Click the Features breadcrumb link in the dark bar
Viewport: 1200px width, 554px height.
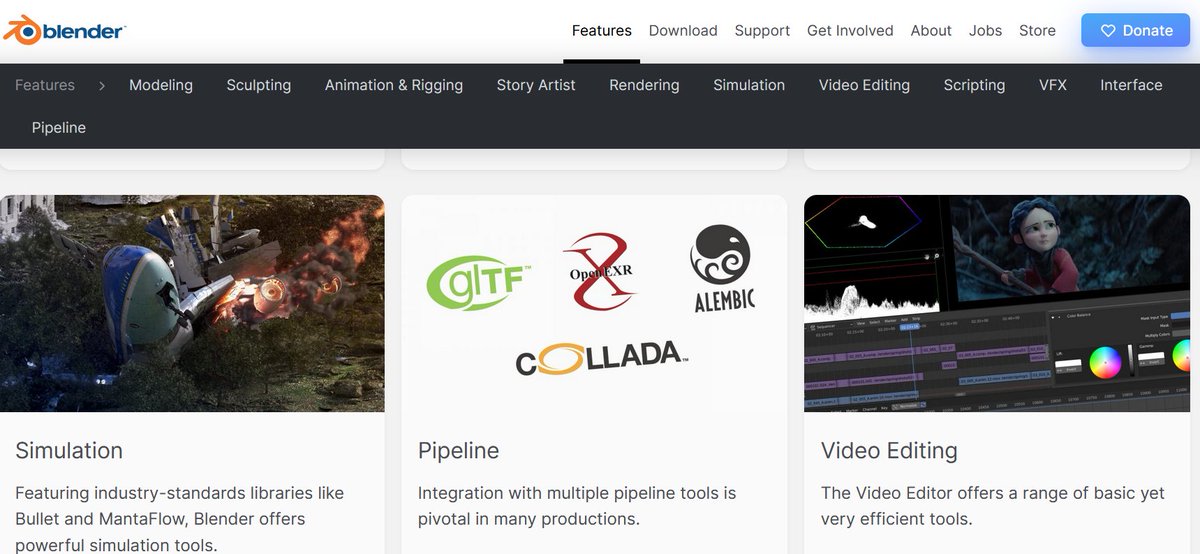[x=45, y=85]
